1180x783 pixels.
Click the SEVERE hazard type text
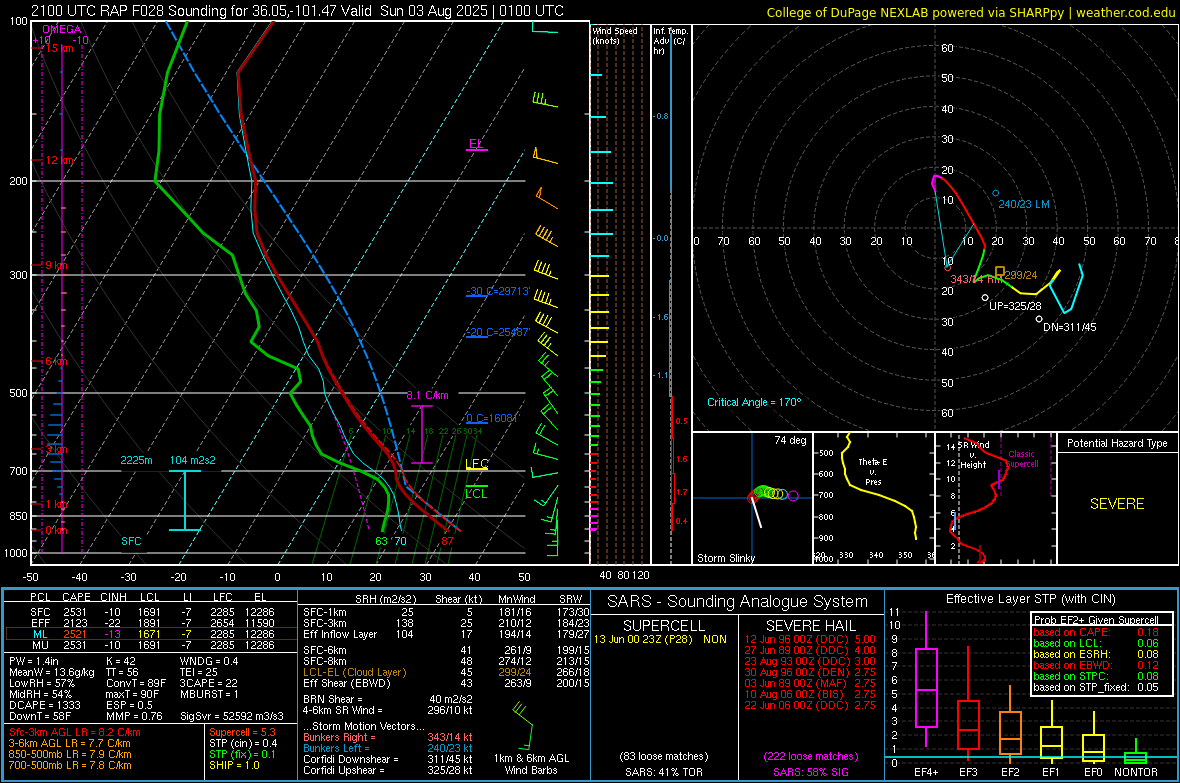pos(1117,504)
